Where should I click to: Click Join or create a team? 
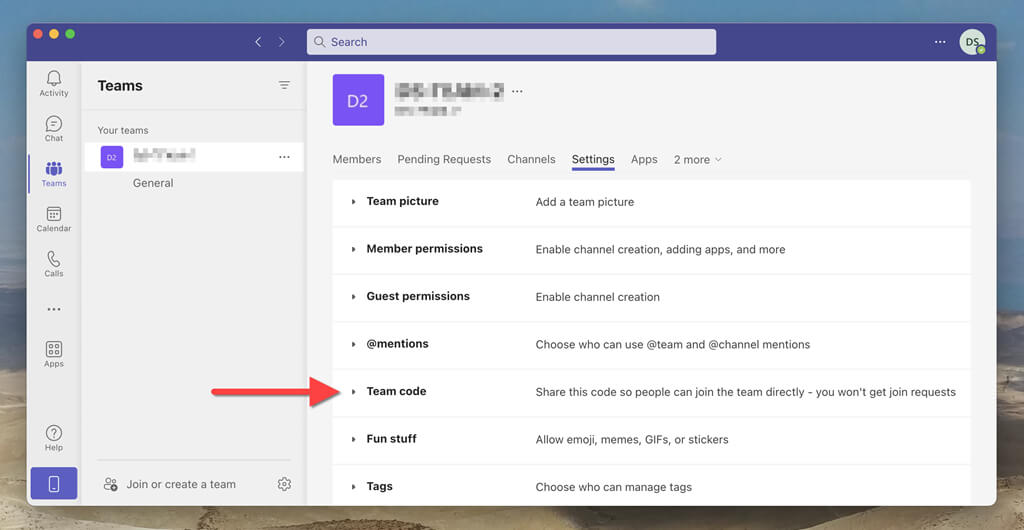tap(180, 484)
